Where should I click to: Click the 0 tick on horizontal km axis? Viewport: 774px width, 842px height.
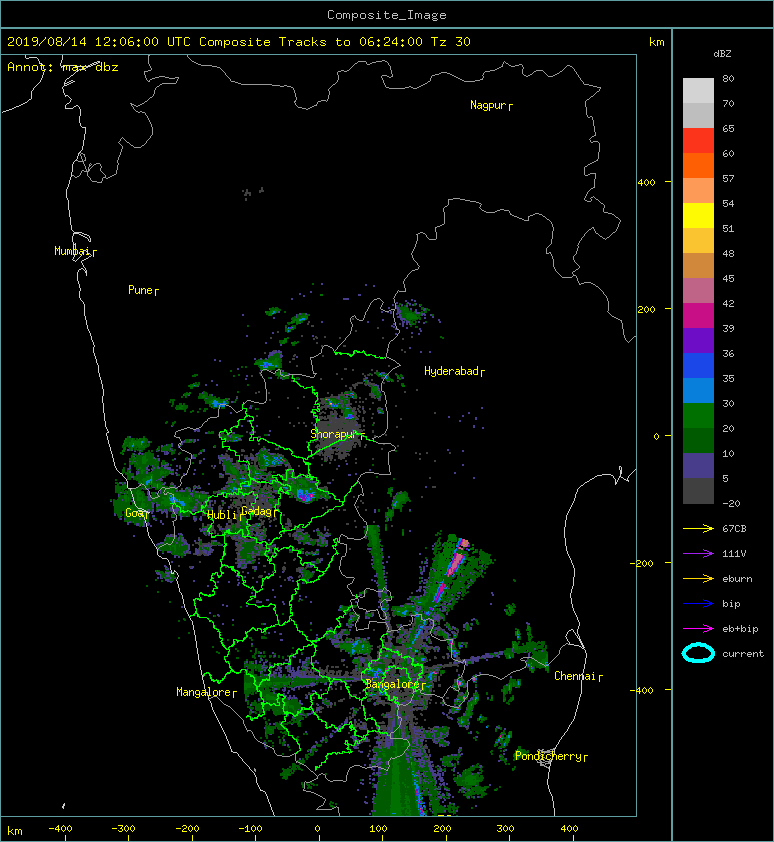tap(317, 829)
